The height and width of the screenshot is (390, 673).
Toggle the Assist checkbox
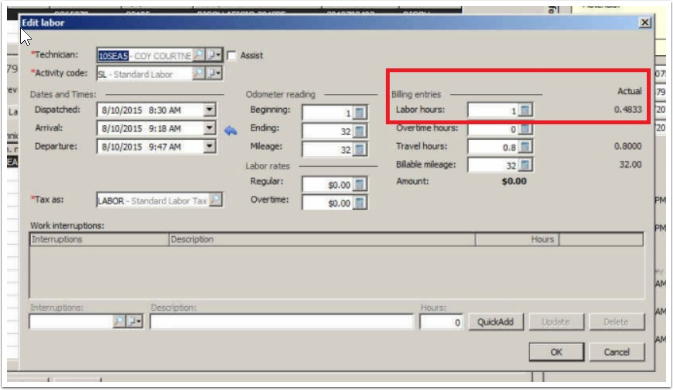click(x=231, y=55)
